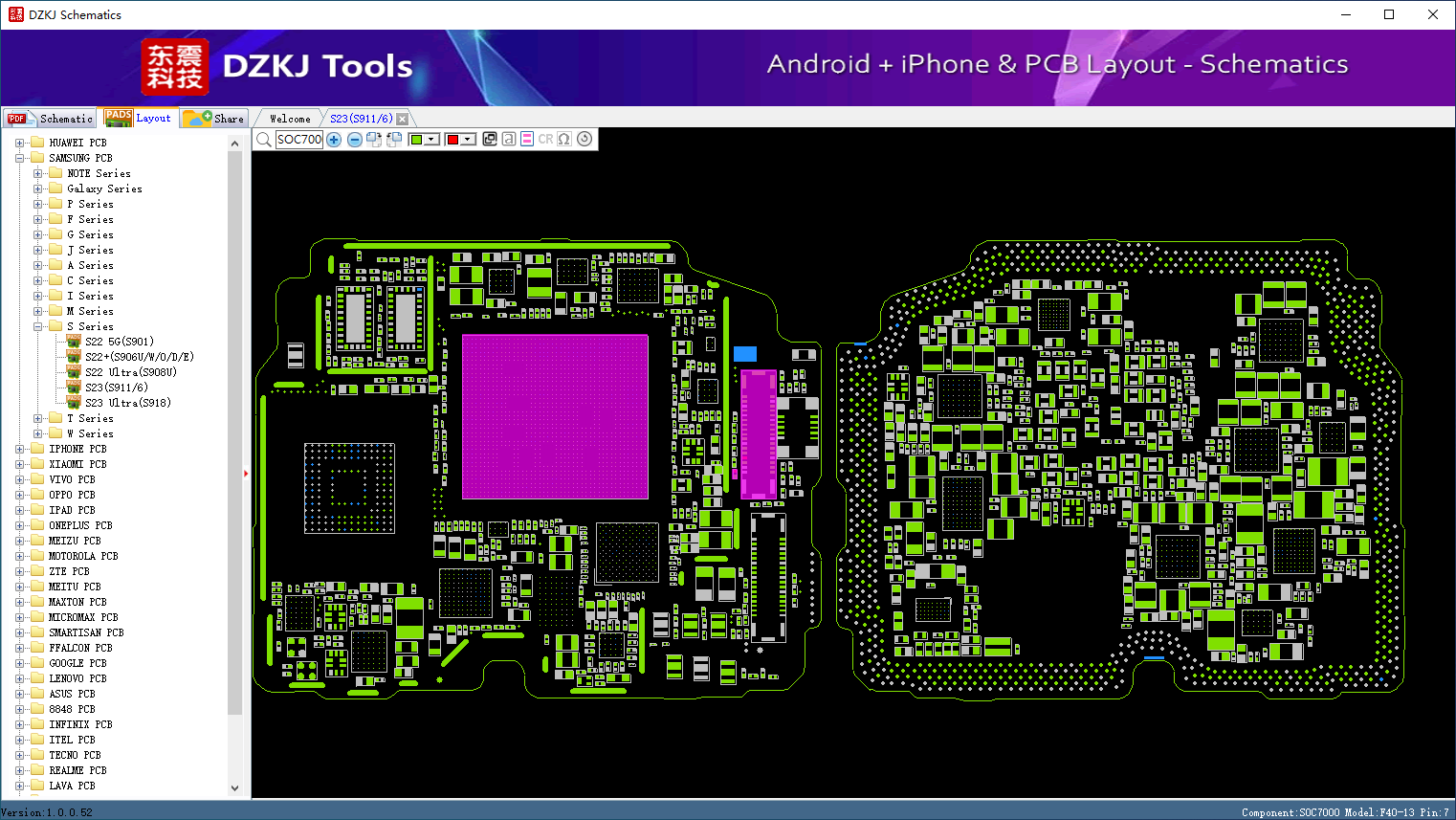
Task: Toggle the CR display button
Action: pyautogui.click(x=545, y=140)
